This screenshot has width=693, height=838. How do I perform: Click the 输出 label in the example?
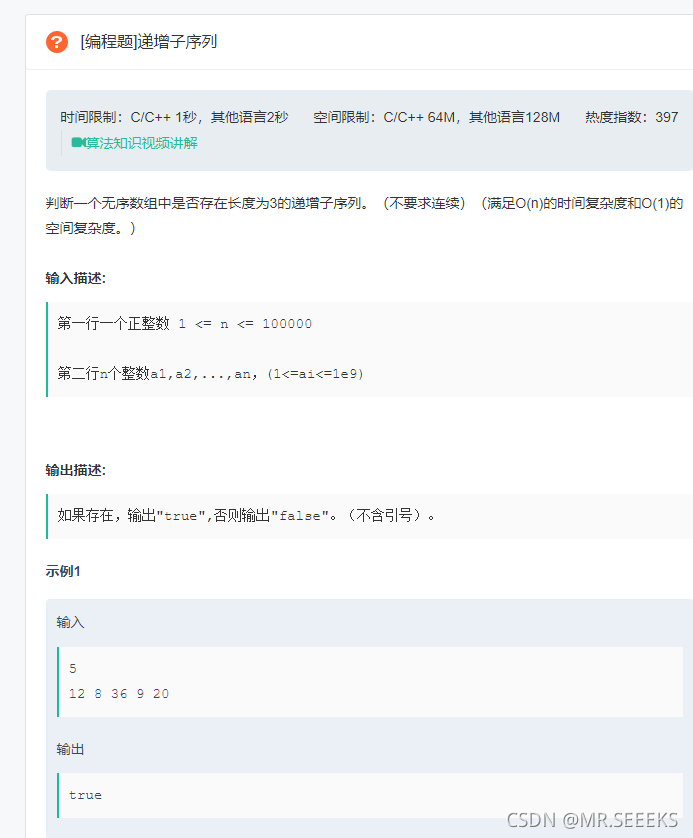point(71,749)
